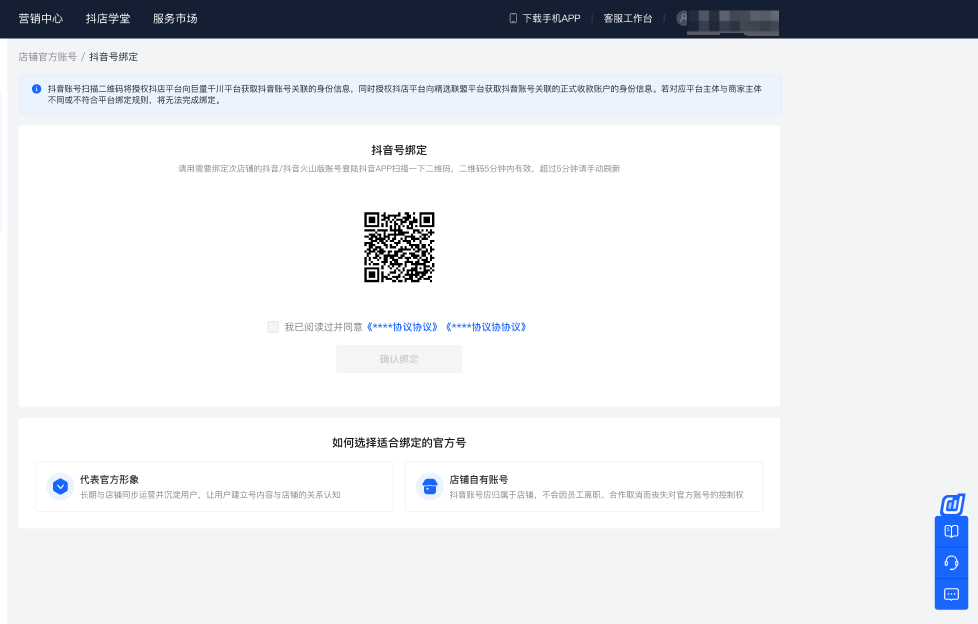This screenshot has width=978, height=624.
Task: Click the blurred account name in header
Action: coord(735,21)
